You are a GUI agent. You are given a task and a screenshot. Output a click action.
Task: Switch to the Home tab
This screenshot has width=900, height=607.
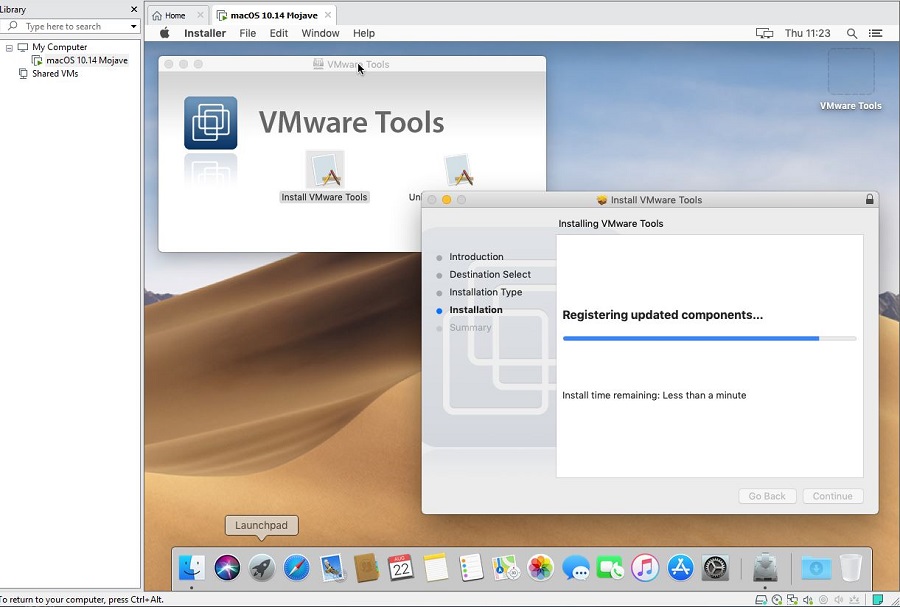coord(175,15)
